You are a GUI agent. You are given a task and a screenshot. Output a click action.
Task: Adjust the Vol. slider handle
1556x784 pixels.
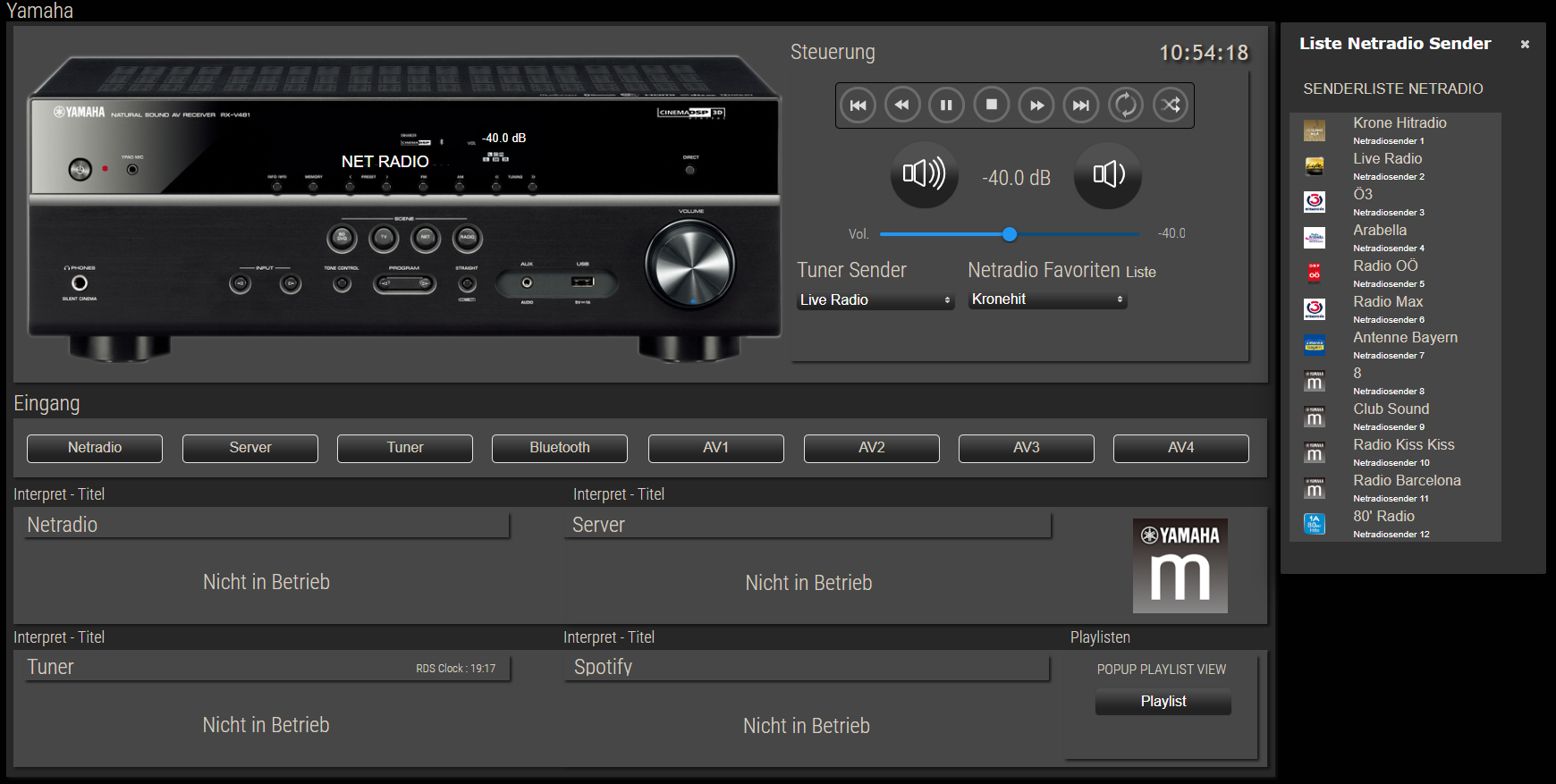1010,234
